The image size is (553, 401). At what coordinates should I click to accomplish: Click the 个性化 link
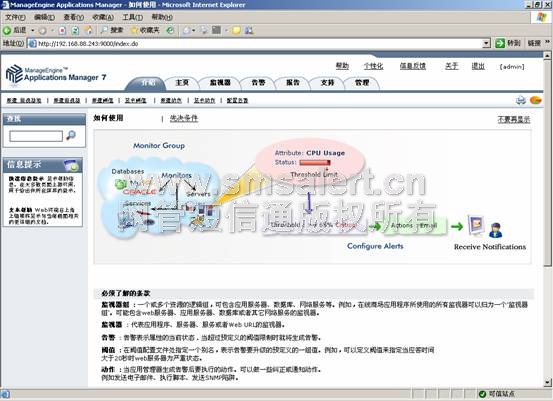373,66
